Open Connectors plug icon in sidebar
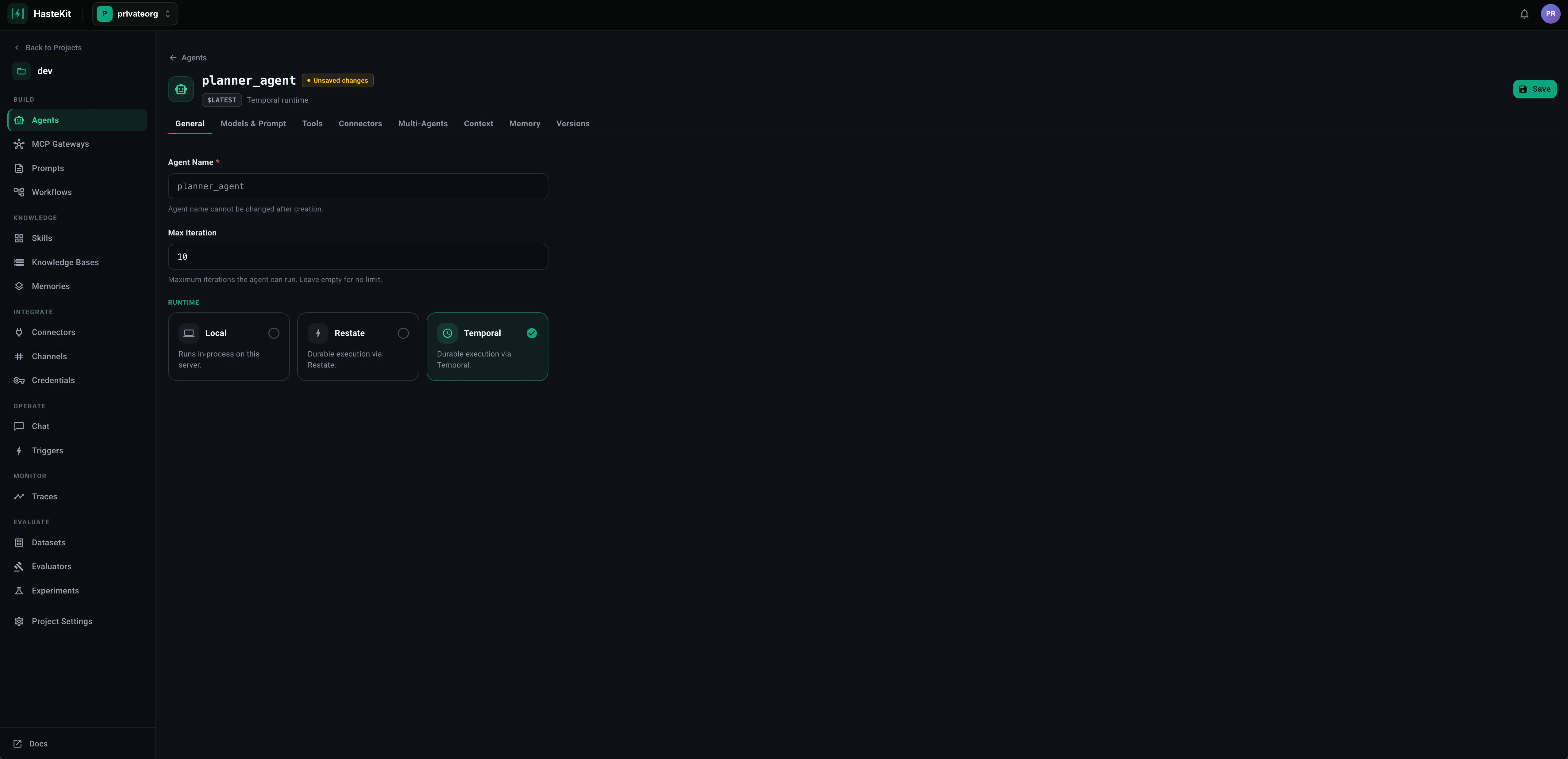This screenshot has width=1568, height=759. click(19, 333)
